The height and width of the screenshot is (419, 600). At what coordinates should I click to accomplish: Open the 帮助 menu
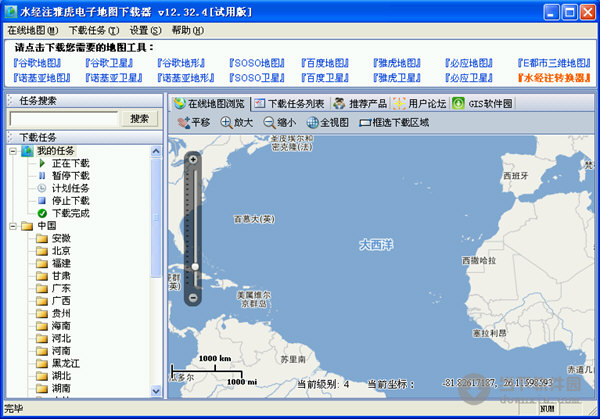188,30
